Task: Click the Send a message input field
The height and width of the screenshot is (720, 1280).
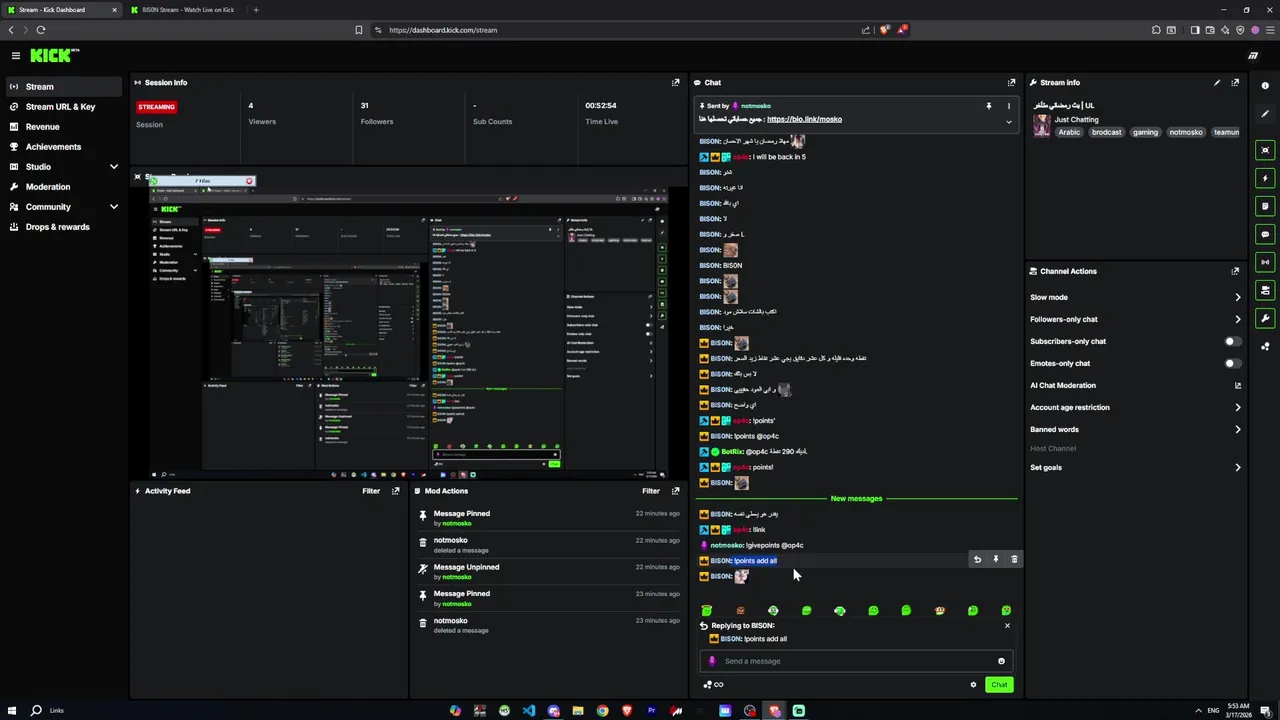Action: pyautogui.click(x=855, y=661)
